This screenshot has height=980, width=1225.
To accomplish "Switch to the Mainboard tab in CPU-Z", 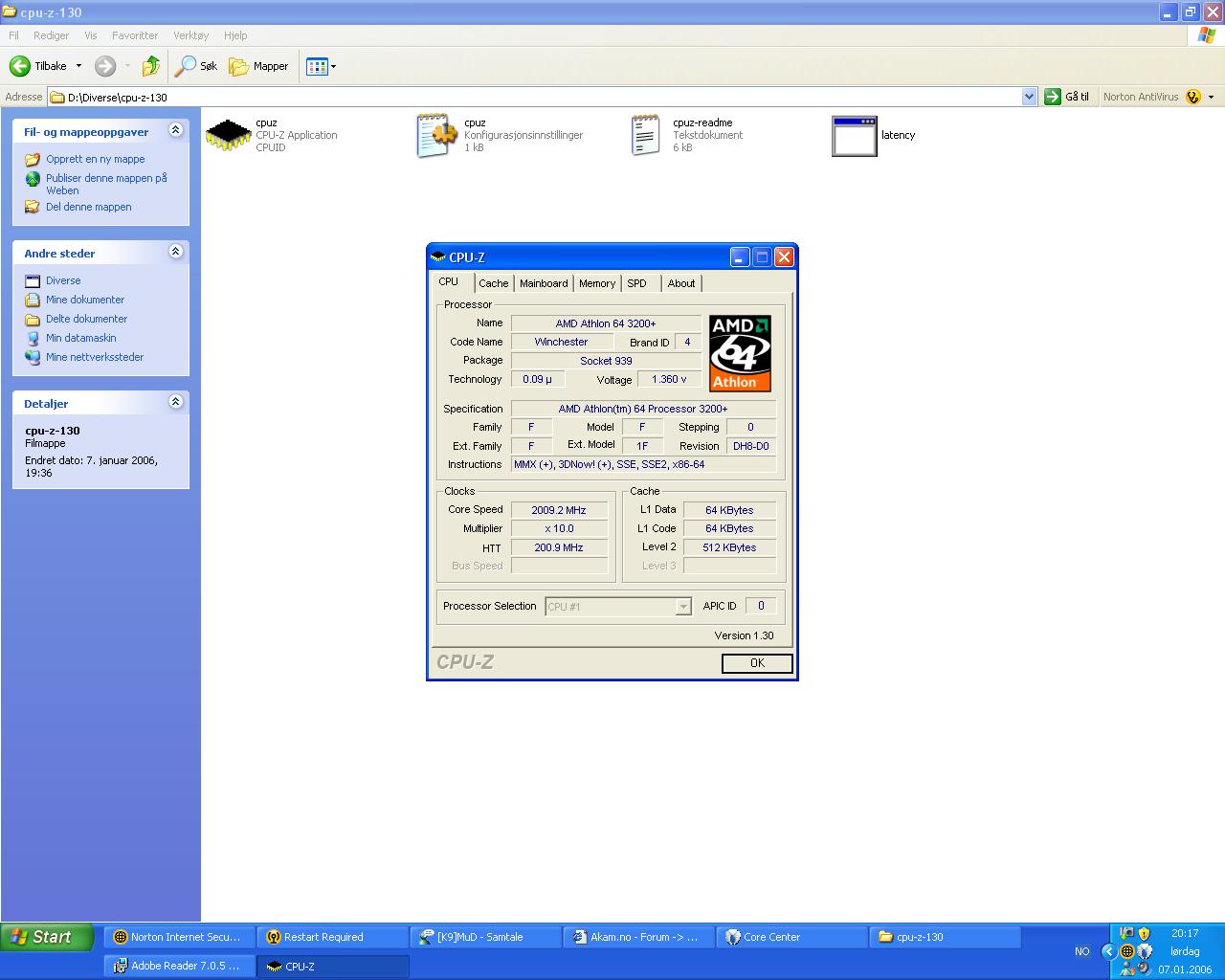I will click(544, 283).
